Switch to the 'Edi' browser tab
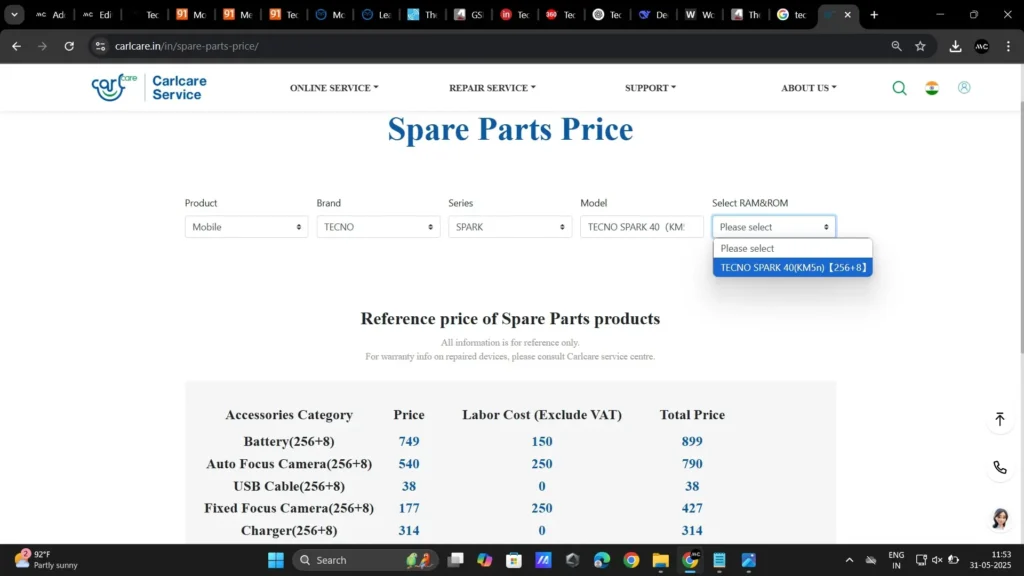 (98, 14)
